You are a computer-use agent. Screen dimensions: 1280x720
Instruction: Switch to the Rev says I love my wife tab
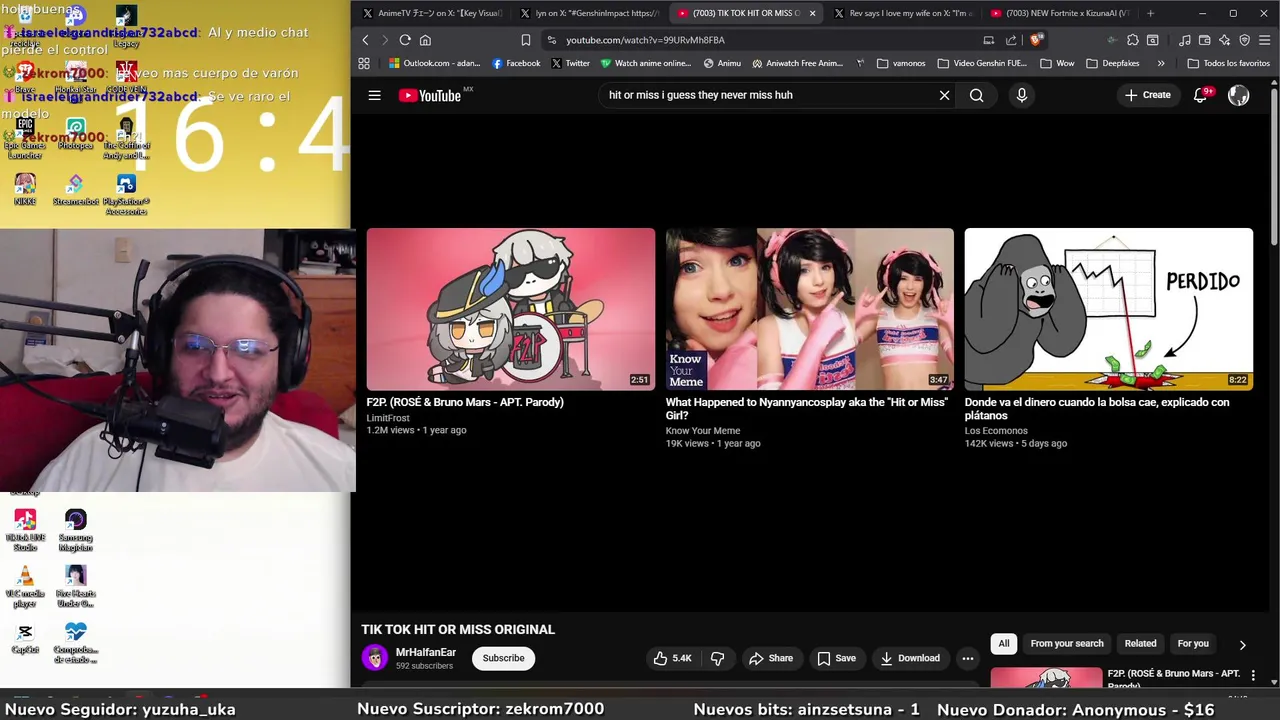click(x=904, y=13)
